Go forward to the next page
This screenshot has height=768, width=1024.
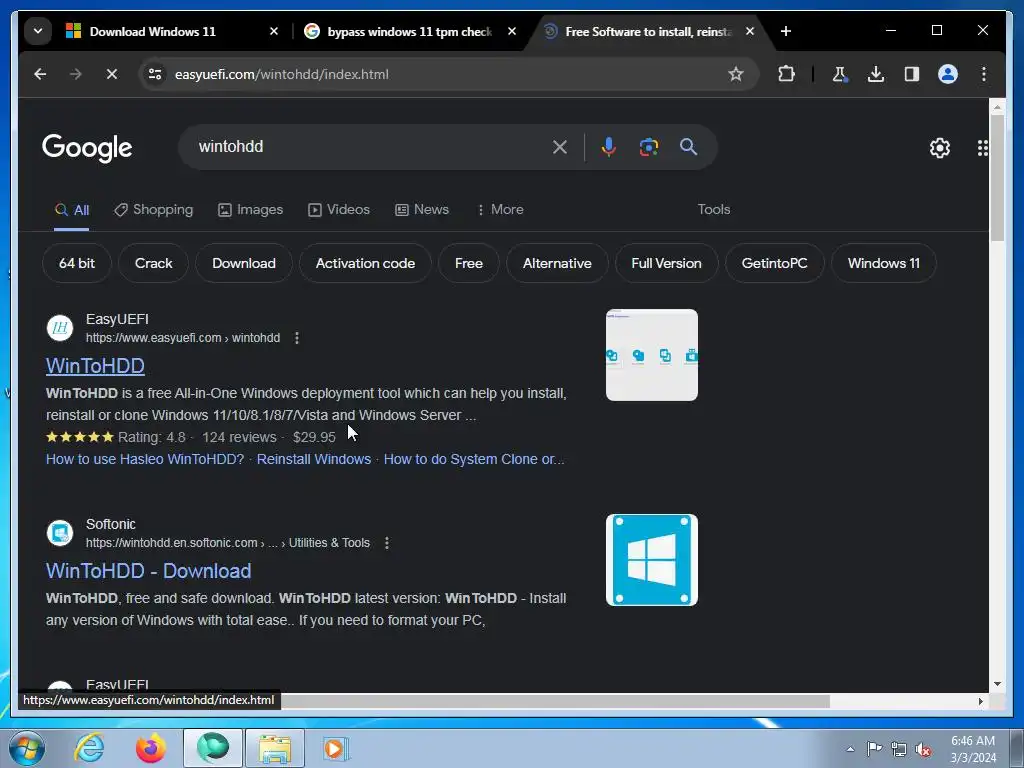(x=76, y=74)
